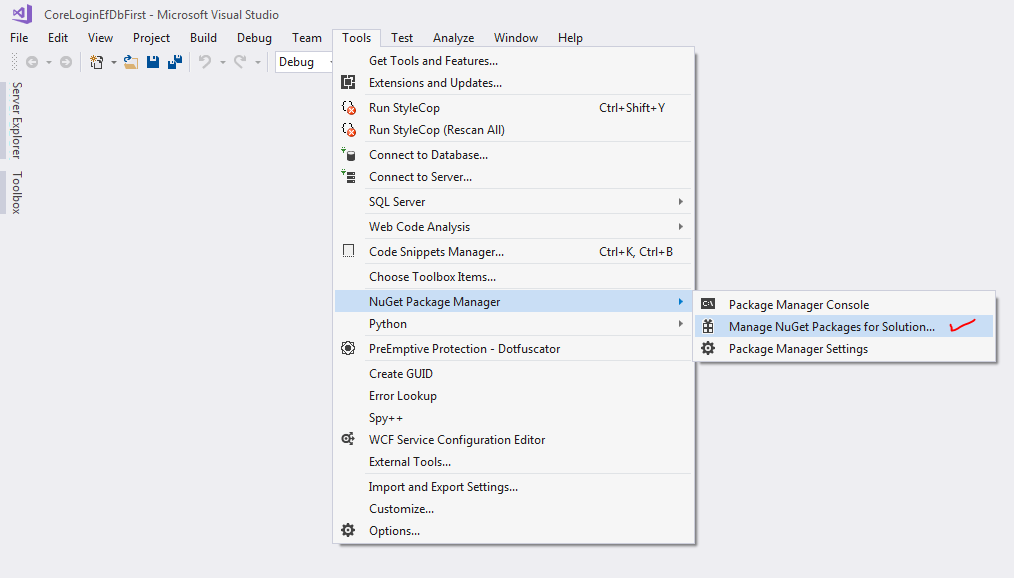This screenshot has width=1014, height=578.
Task: Click the Navigate Backward arrow icon
Action: 32,62
